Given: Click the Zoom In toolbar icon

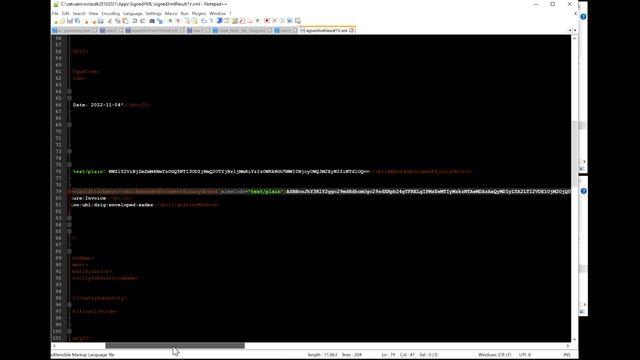Looking at the screenshot, I should [170, 21].
